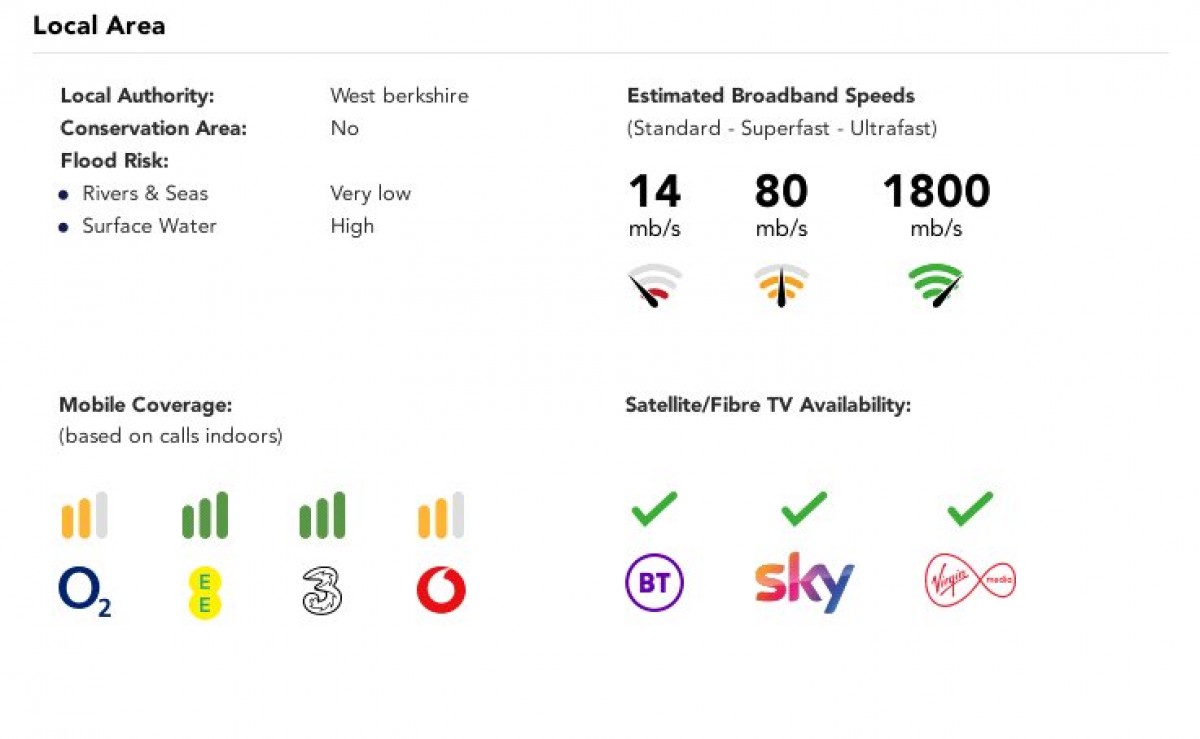Select the Sky logo
1200x739 pixels.
tap(804, 582)
